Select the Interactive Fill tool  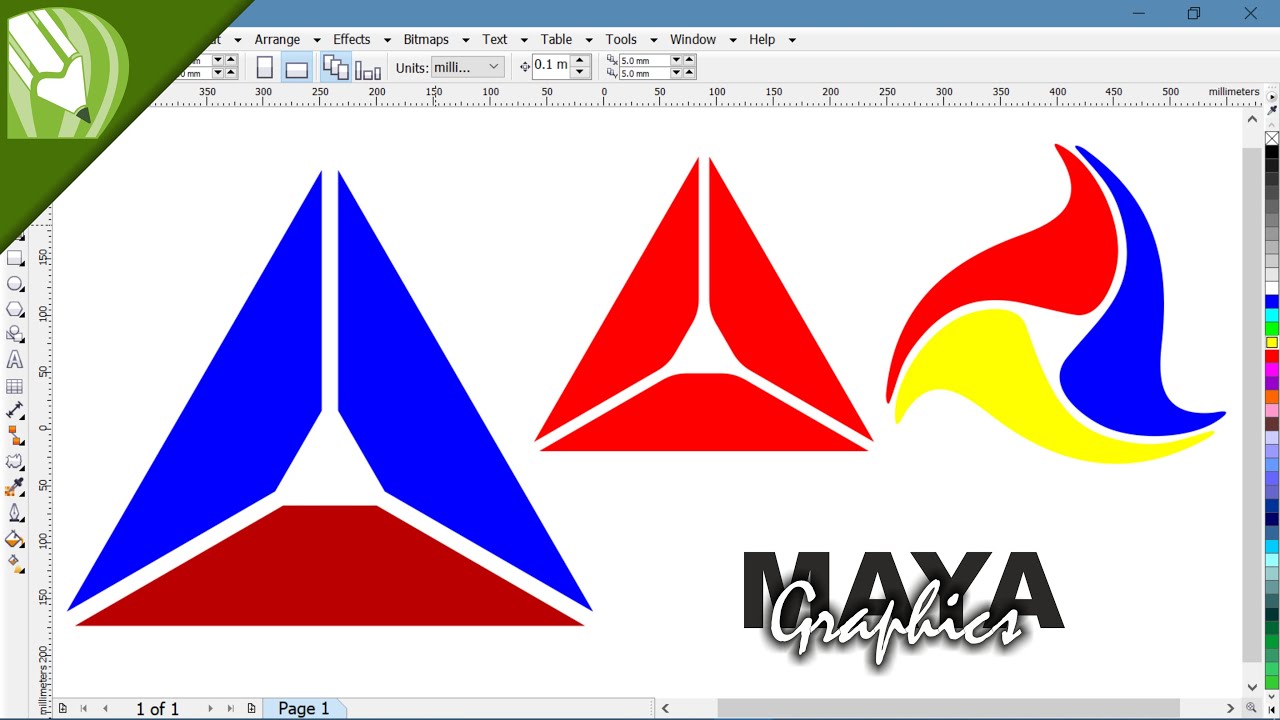(x=15, y=564)
